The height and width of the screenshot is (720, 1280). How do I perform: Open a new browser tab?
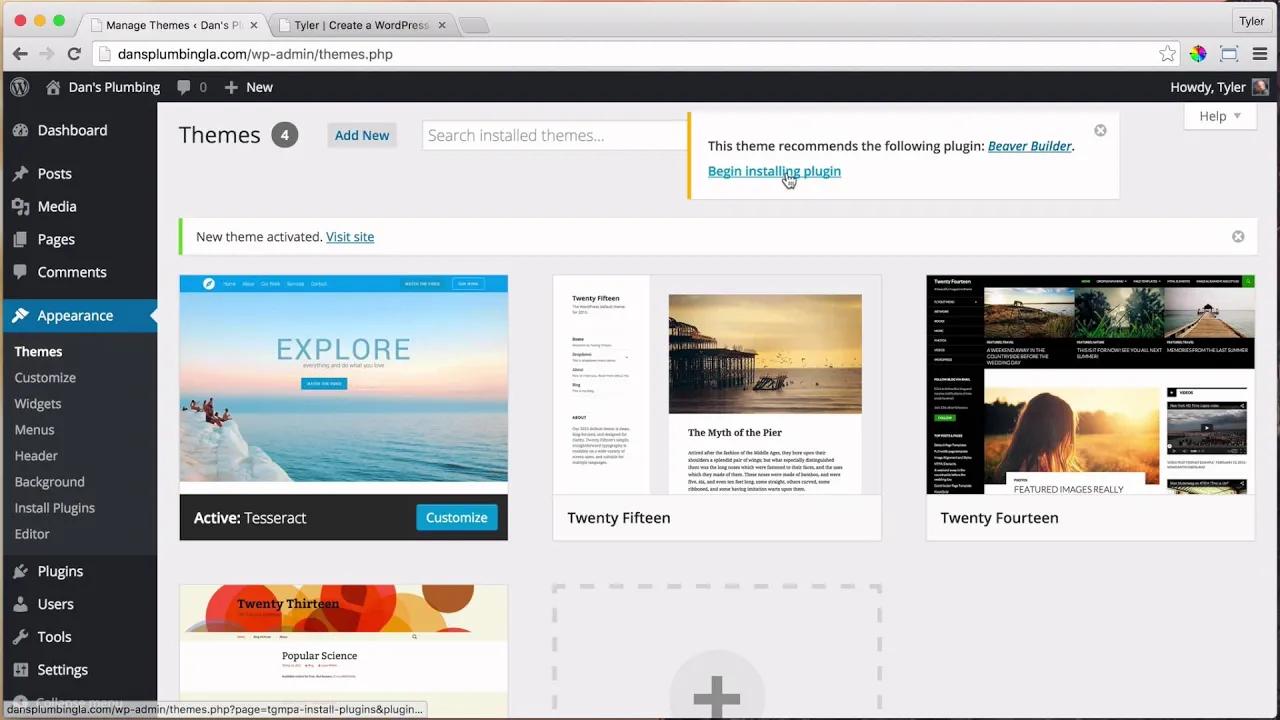pyautogui.click(x=473, y=25)
